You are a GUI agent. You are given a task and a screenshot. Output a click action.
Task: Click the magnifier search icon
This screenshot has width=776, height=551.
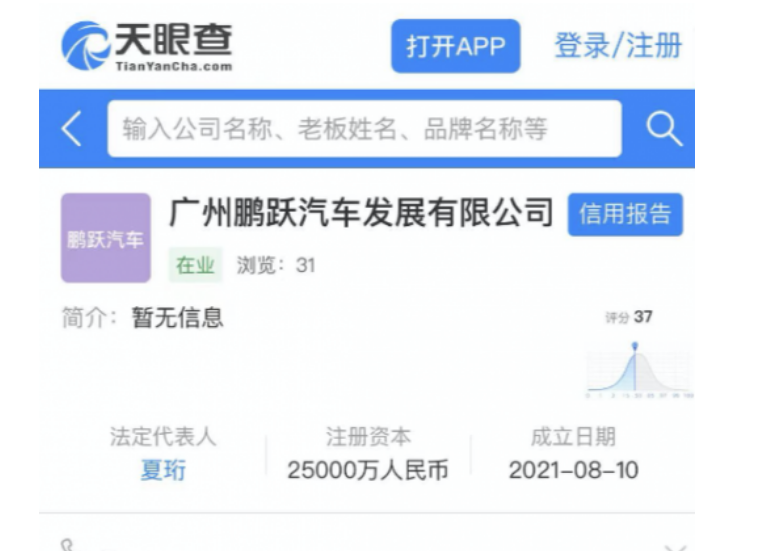(x=663, y=129)
